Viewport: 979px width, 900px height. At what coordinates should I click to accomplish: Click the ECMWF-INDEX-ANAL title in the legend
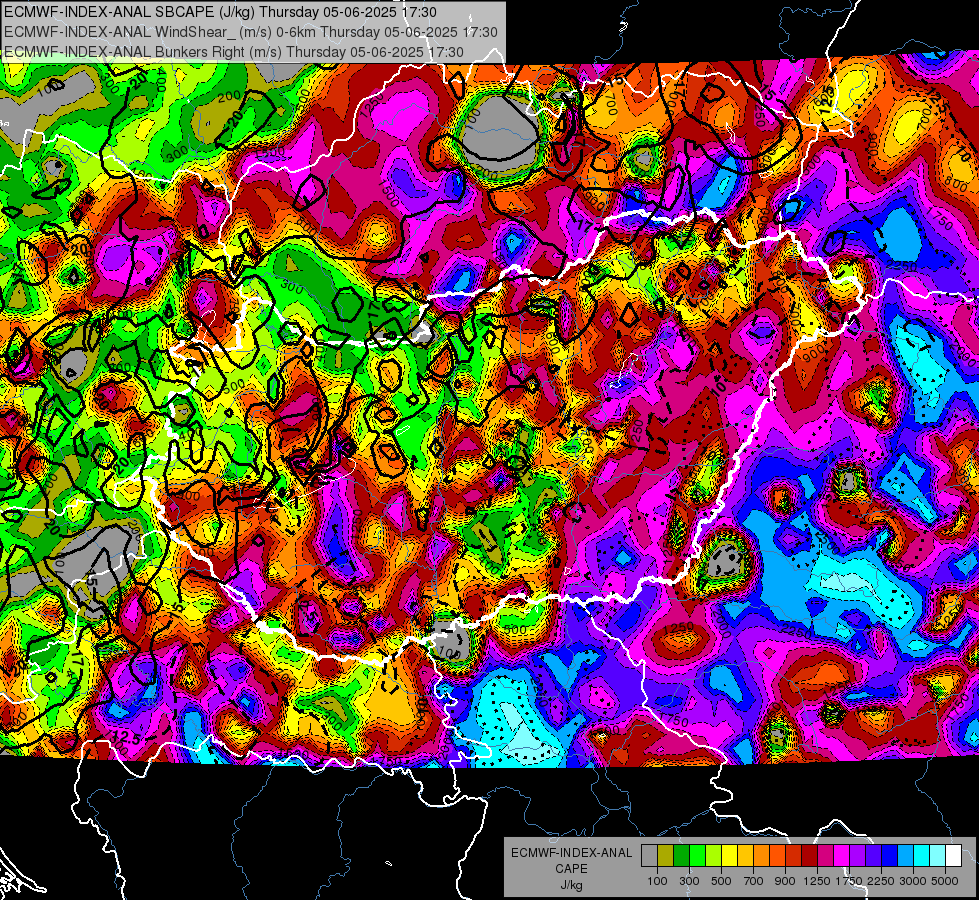click(571, 853)
